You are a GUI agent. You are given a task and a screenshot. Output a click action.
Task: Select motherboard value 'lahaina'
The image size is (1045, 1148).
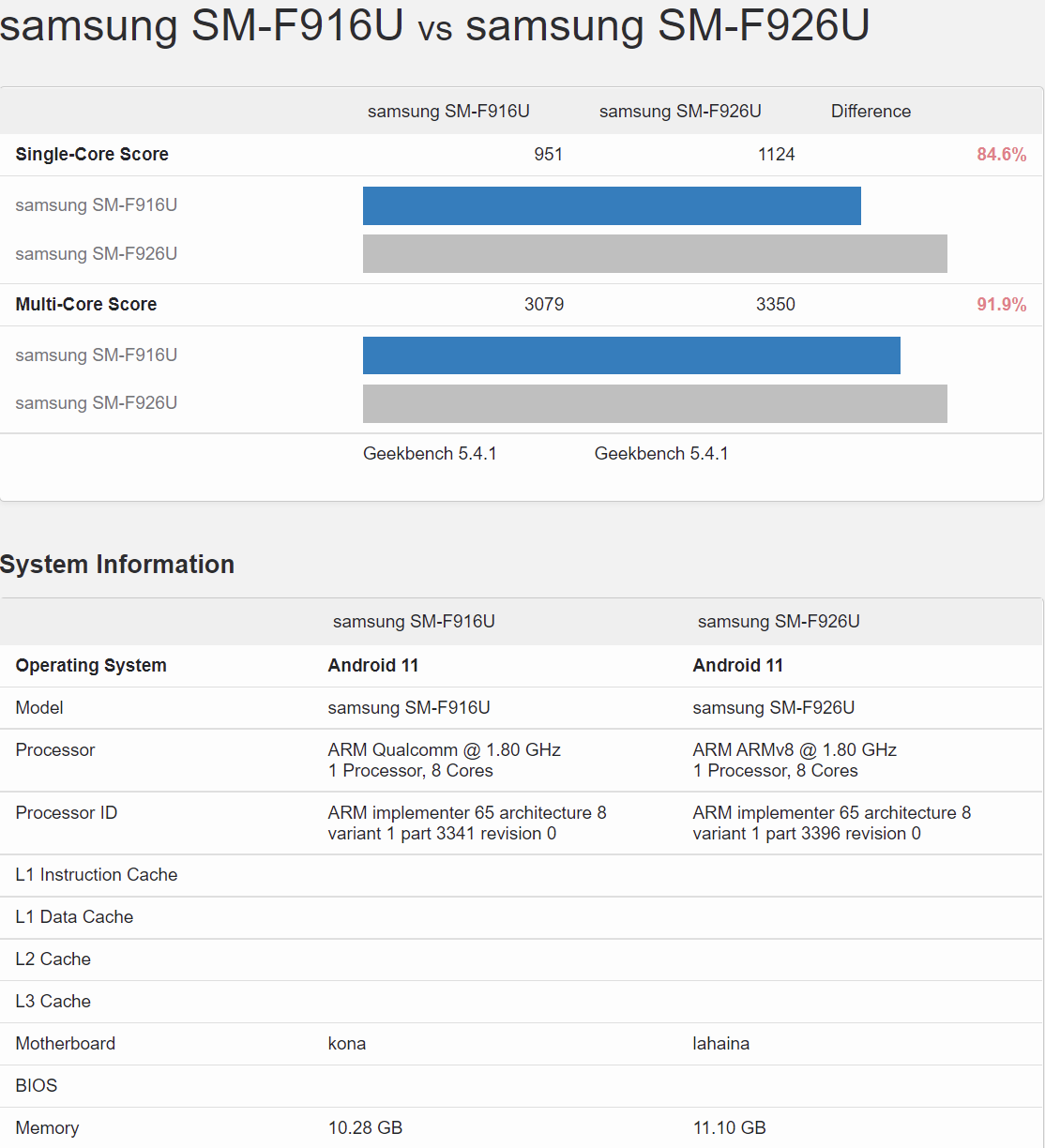721,1044
